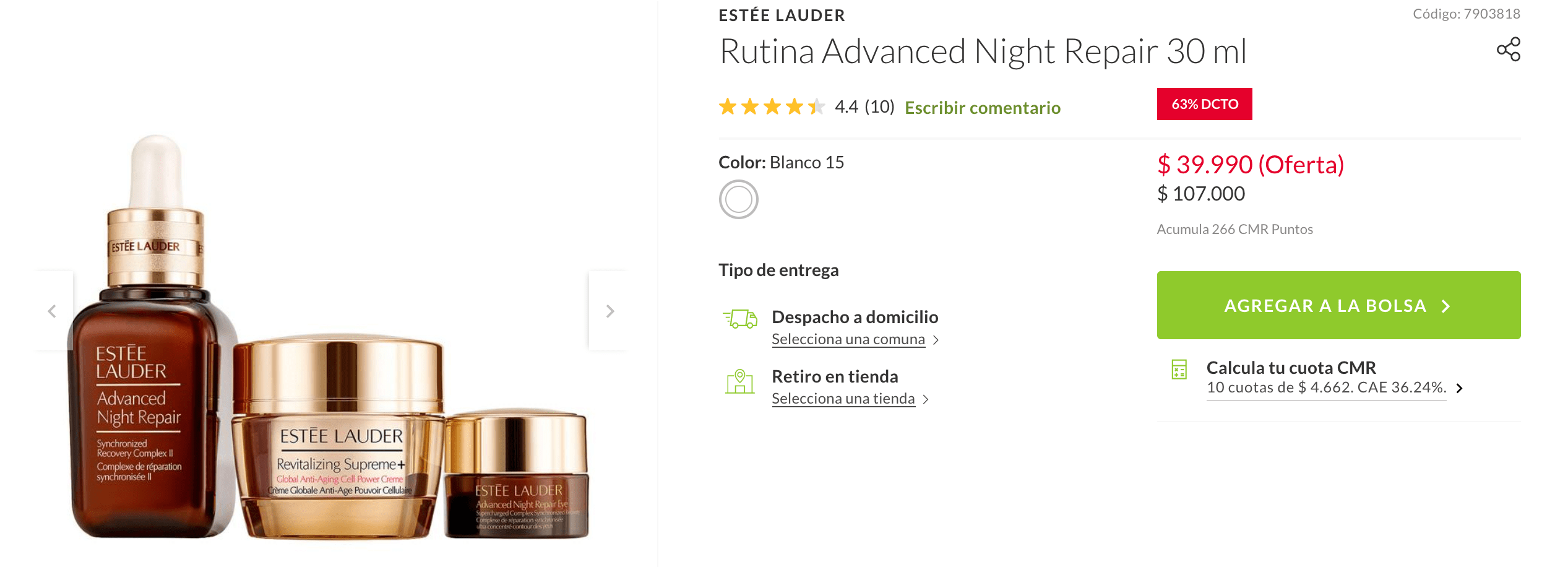Click the CMR calculator icon
1568x567 pixels.
pyautogui.click(x=1179, y=370)
